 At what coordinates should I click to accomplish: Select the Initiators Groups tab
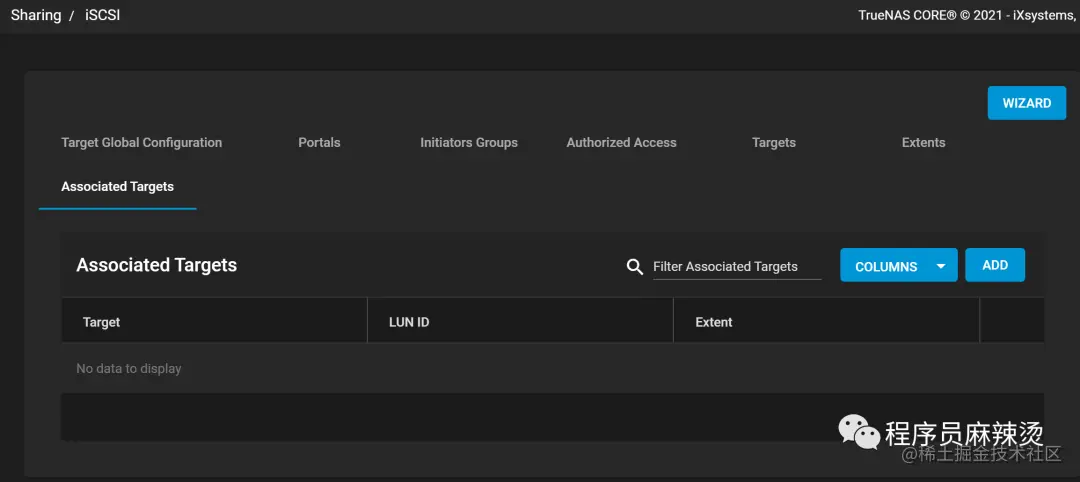click(x=469, y=143)
